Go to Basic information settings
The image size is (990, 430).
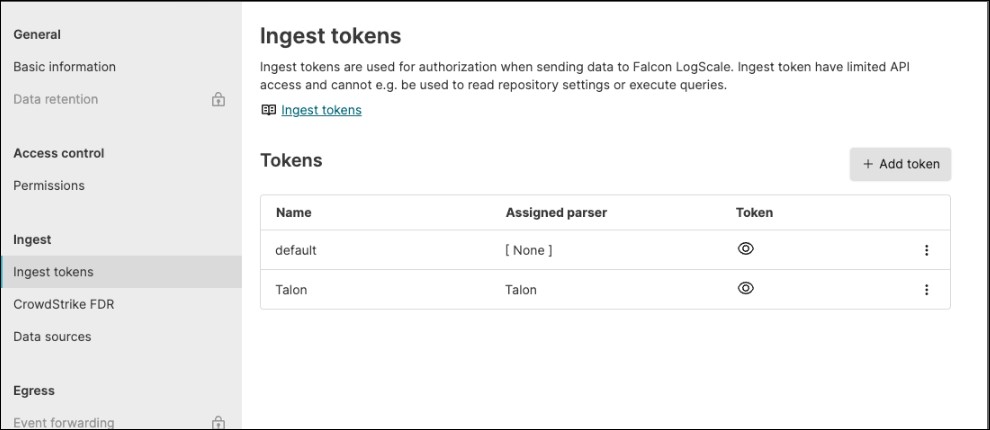click(64, 67)
